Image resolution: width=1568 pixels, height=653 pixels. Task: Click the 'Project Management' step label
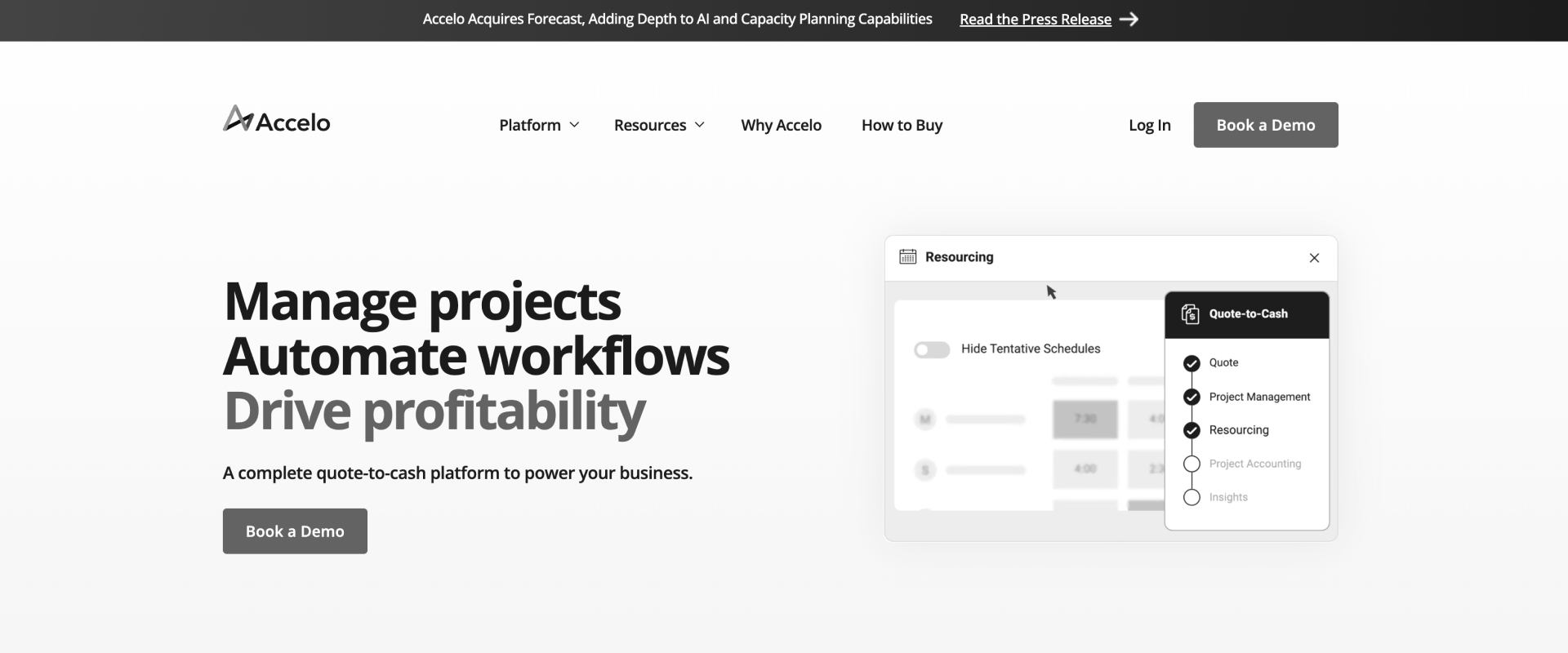[x=1259, y=397]
